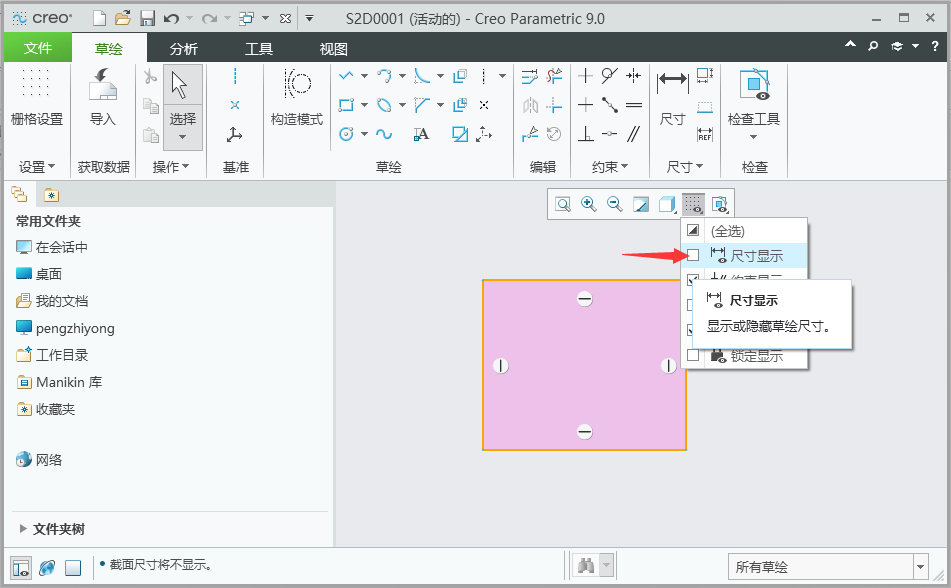951x588 pixels.
Task: Select the rectangle sketch tool
Action: 346,105
